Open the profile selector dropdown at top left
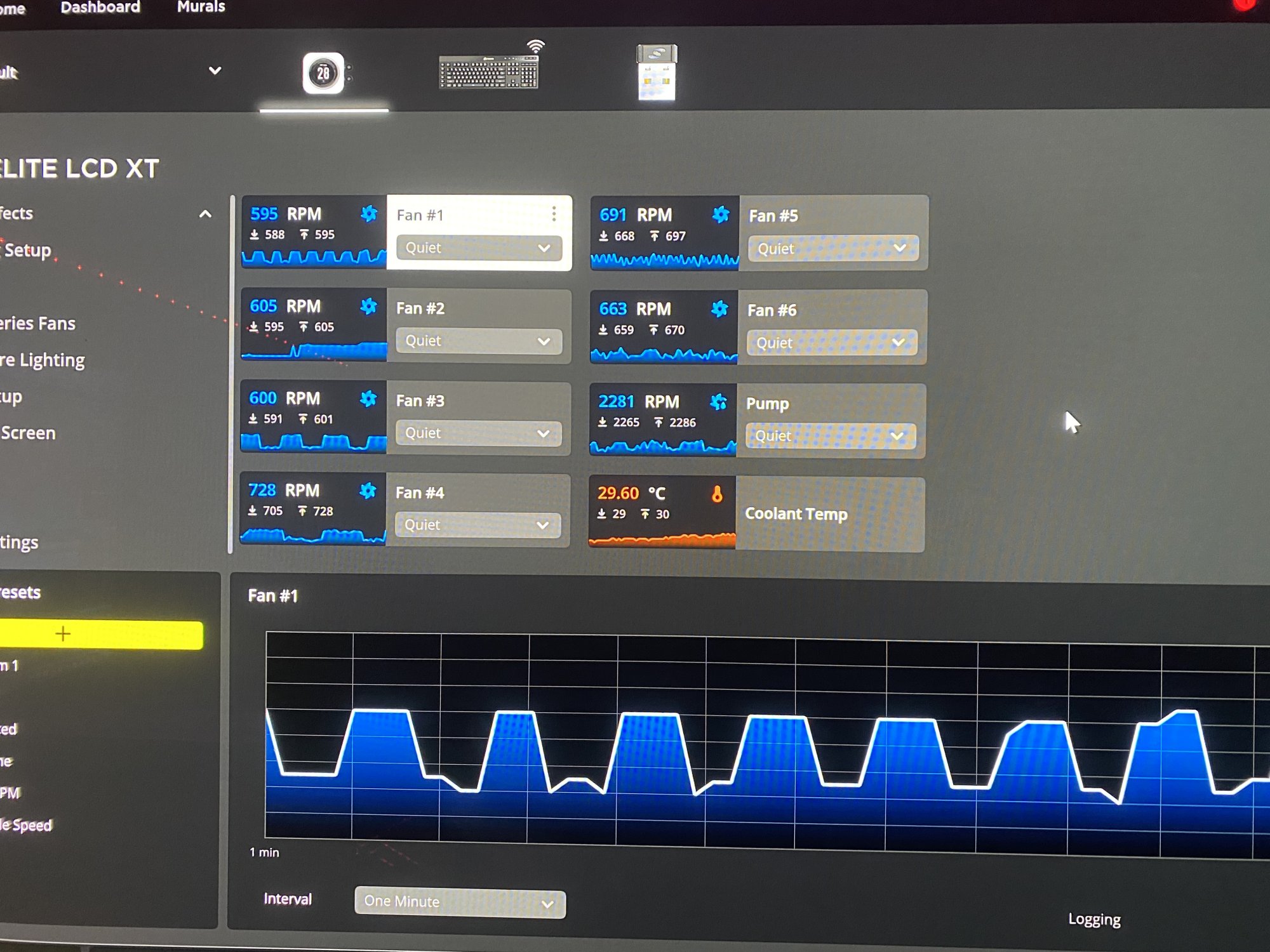 coord(215,70)
